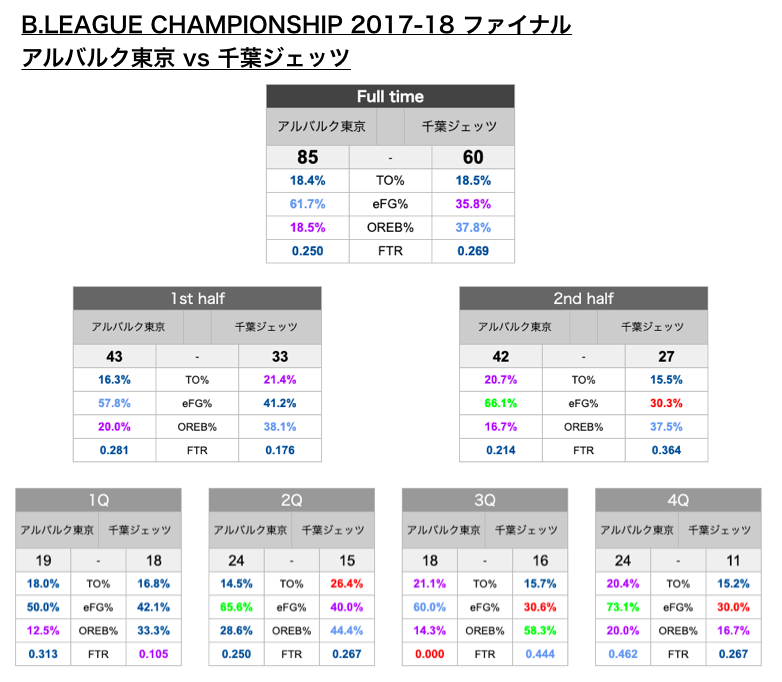The height and width of the screenshot is (682, 782).
Task: Click the 2nd half score 27
Action: (666, 357)
